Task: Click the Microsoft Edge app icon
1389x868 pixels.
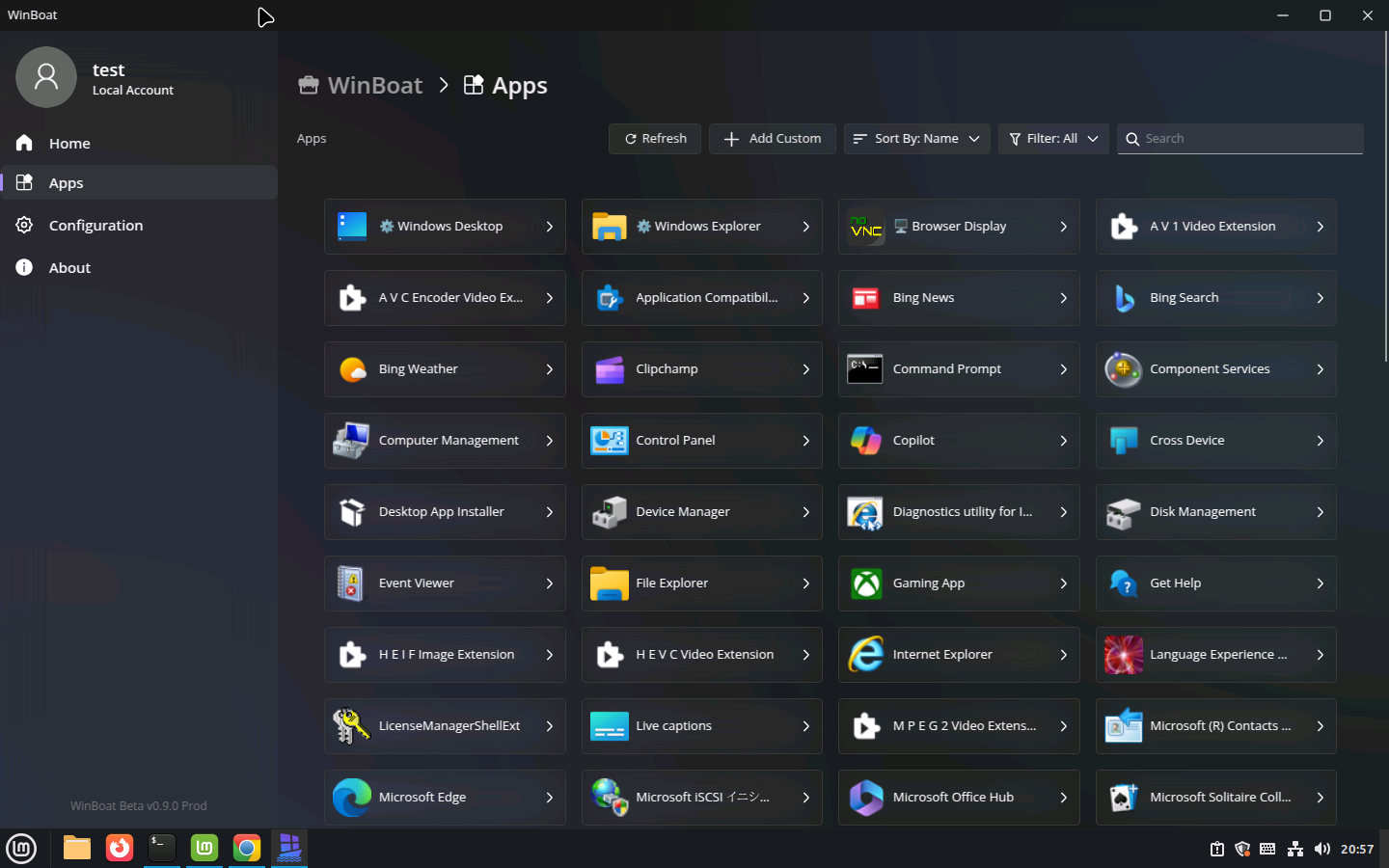Action: pos(352,798)
